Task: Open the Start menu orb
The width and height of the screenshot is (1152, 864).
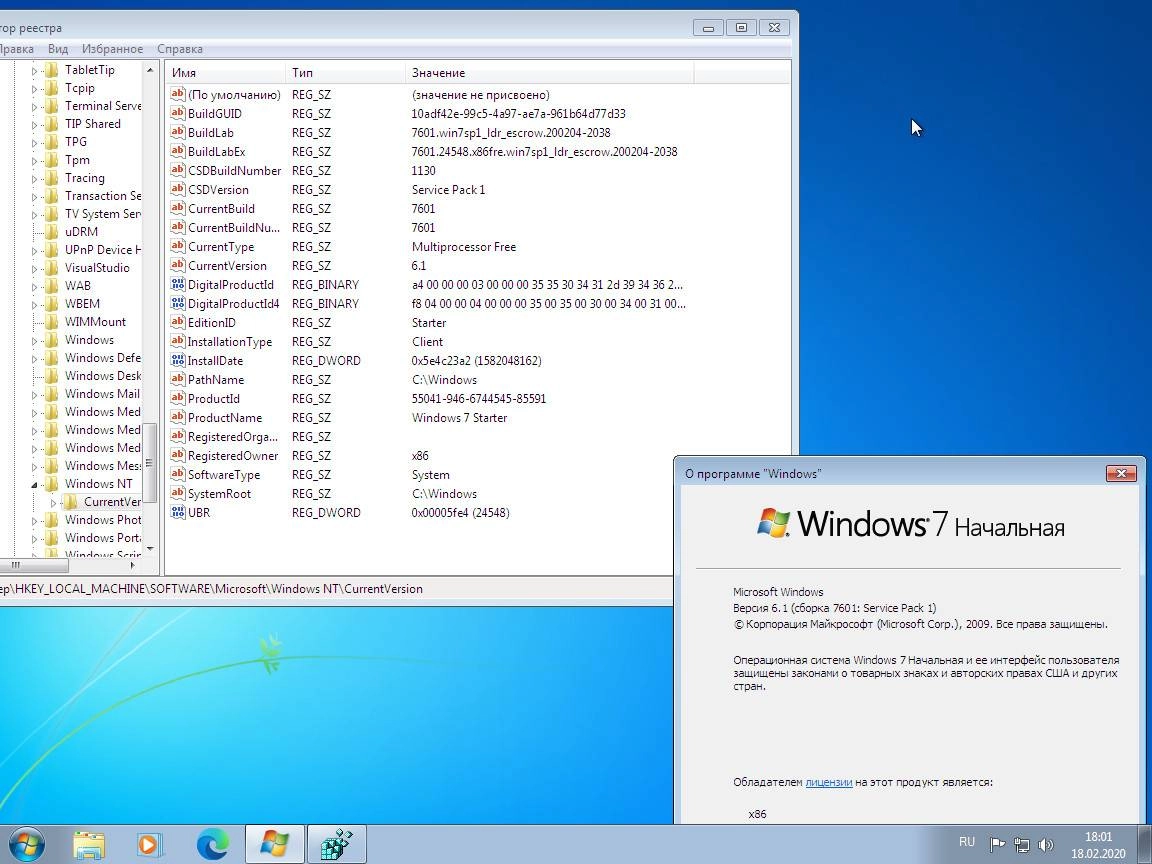Action: tap(26, 844)
